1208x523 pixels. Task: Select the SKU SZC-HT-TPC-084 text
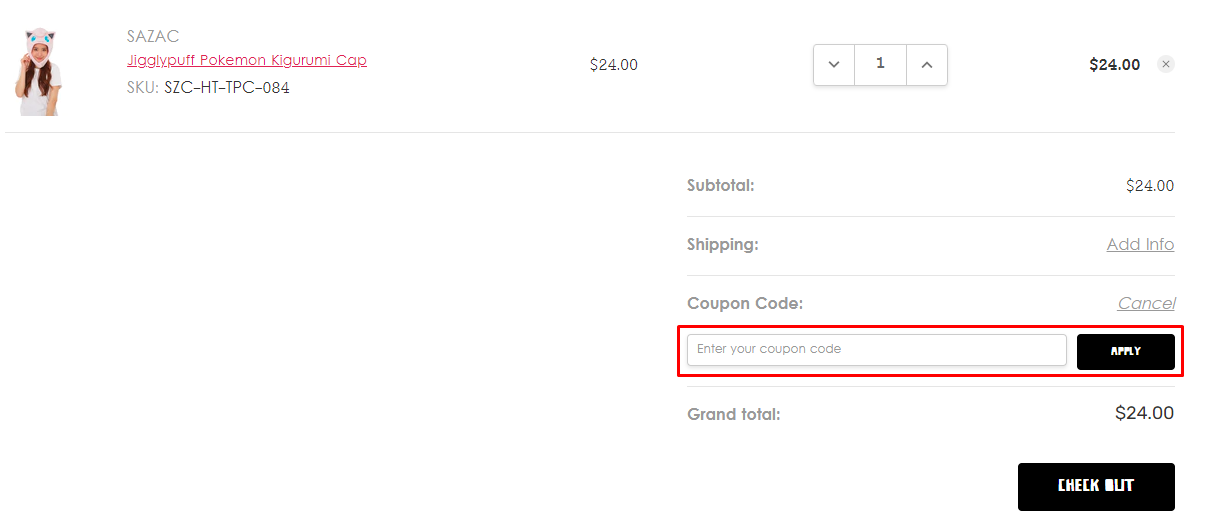click(x=227, y=88)
